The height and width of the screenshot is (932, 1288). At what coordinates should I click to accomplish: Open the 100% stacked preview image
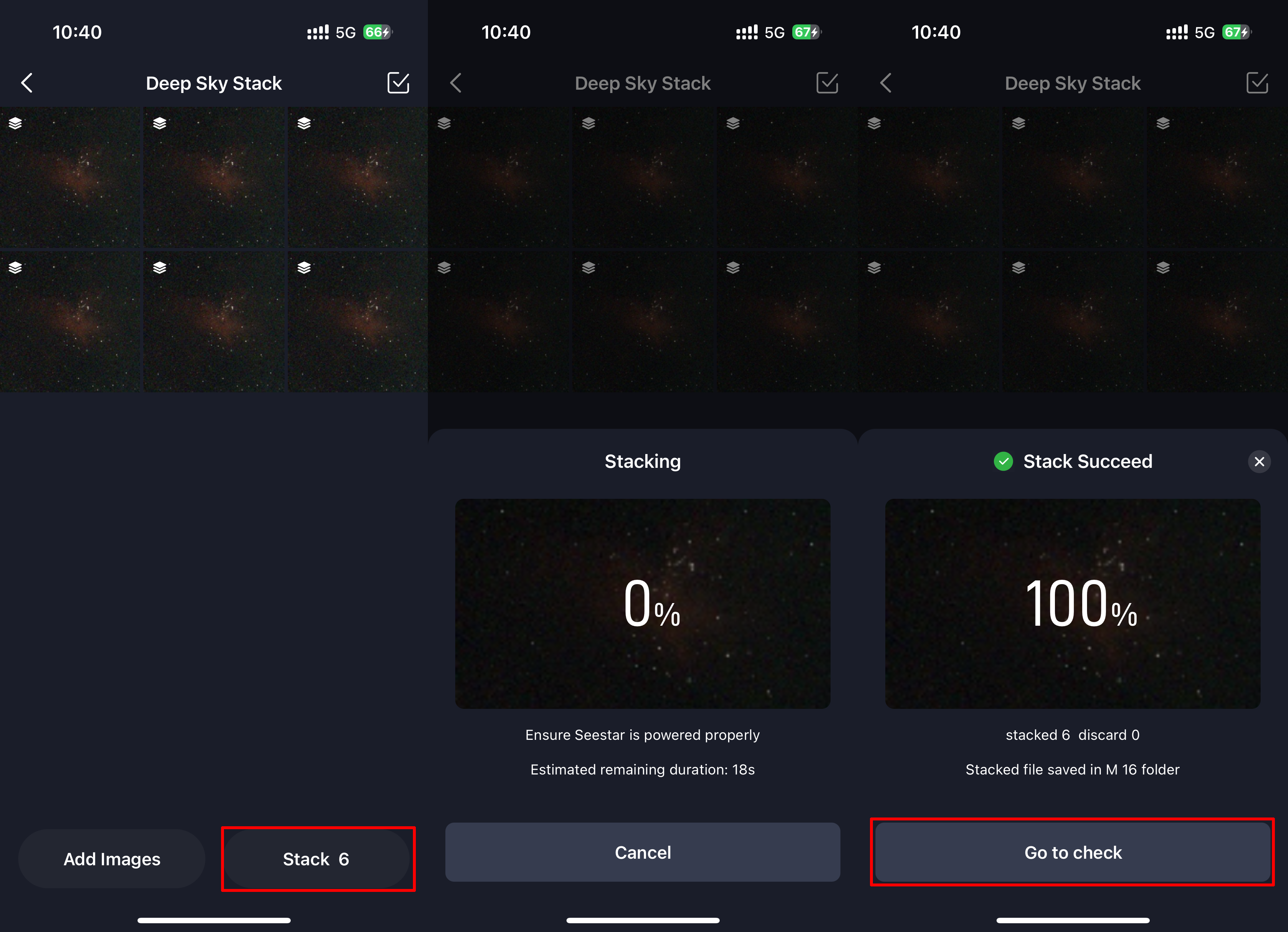pyautogui.click(x=1072, y=603)
